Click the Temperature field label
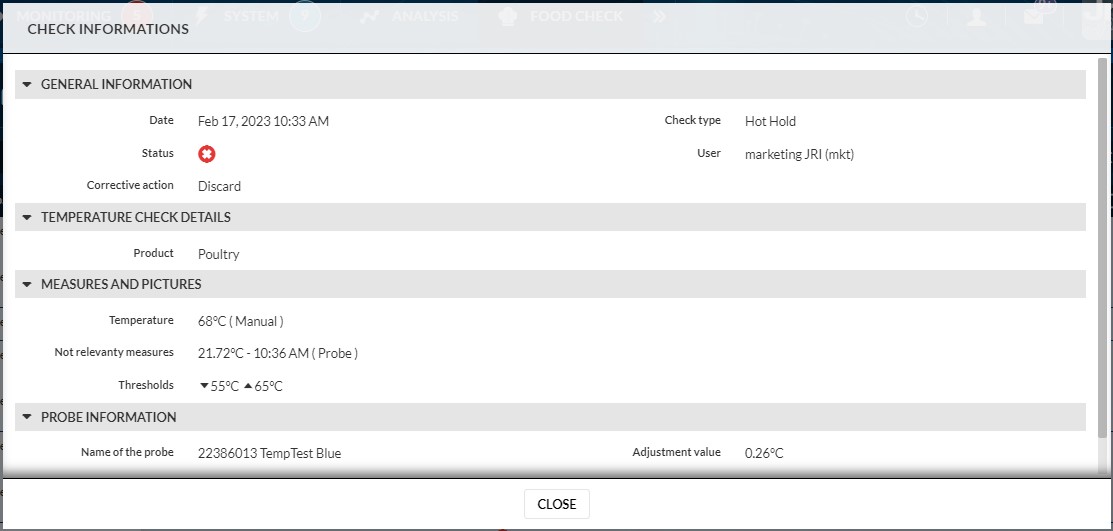Viewport: 1113px width, 531px height. 141,321
